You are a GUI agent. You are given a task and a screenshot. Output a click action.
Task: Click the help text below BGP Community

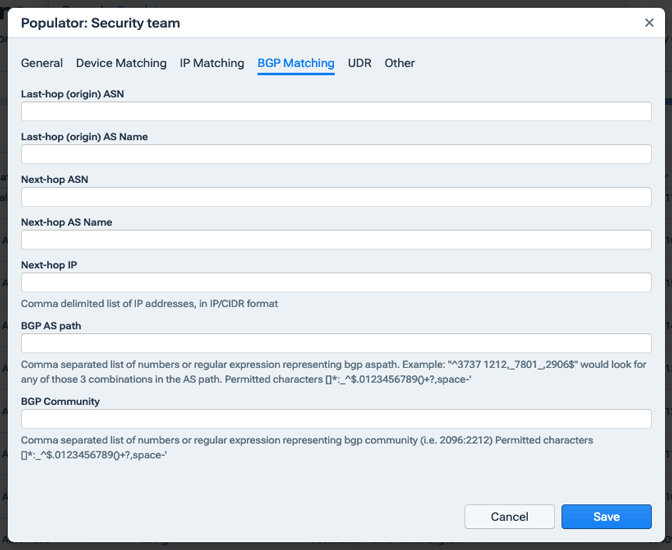[307, 447]
